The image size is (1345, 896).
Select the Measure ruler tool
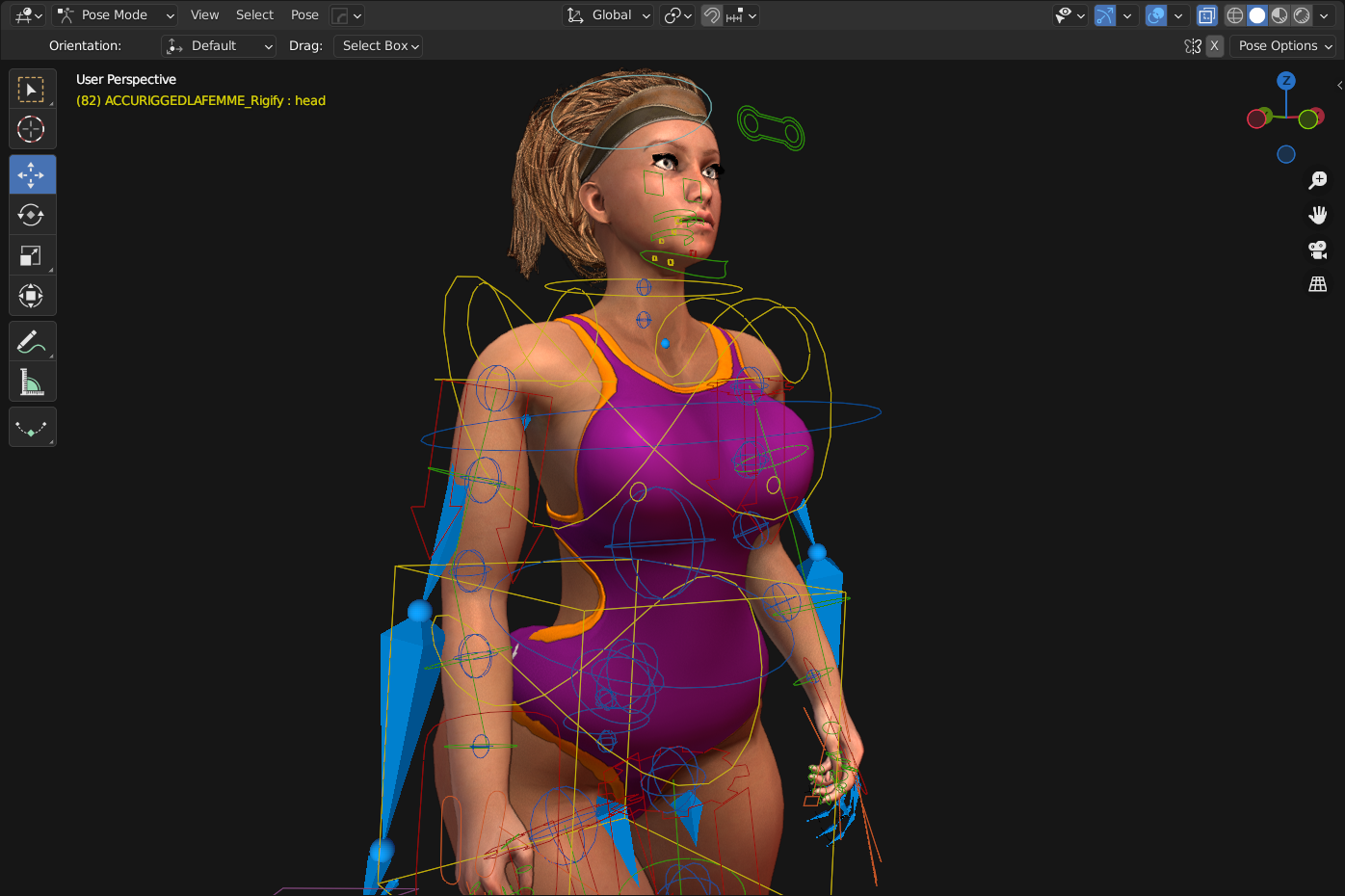pyautogui.click(x=32, y=382)
